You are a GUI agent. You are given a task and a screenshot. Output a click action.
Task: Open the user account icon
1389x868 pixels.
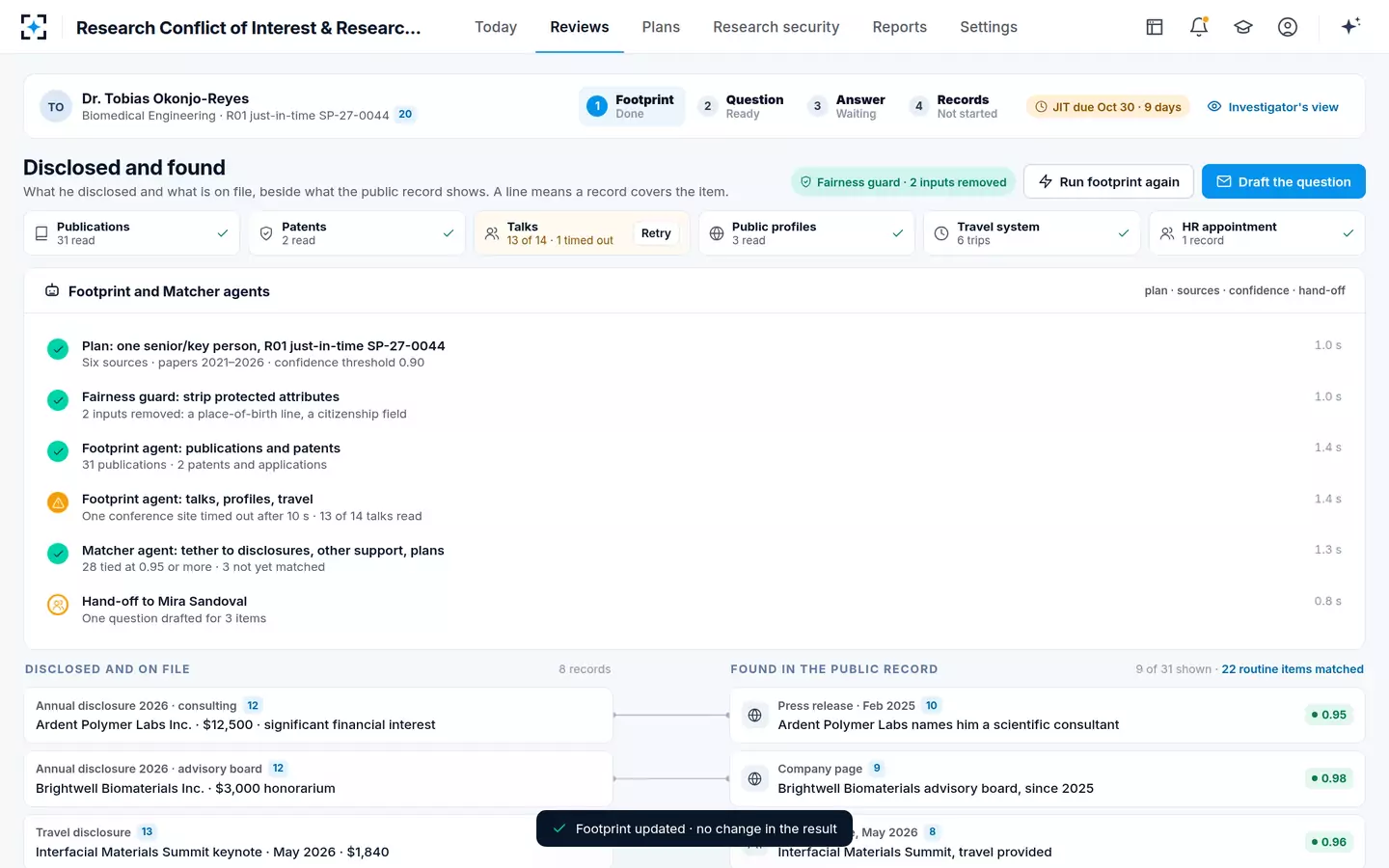(1288, 27)
